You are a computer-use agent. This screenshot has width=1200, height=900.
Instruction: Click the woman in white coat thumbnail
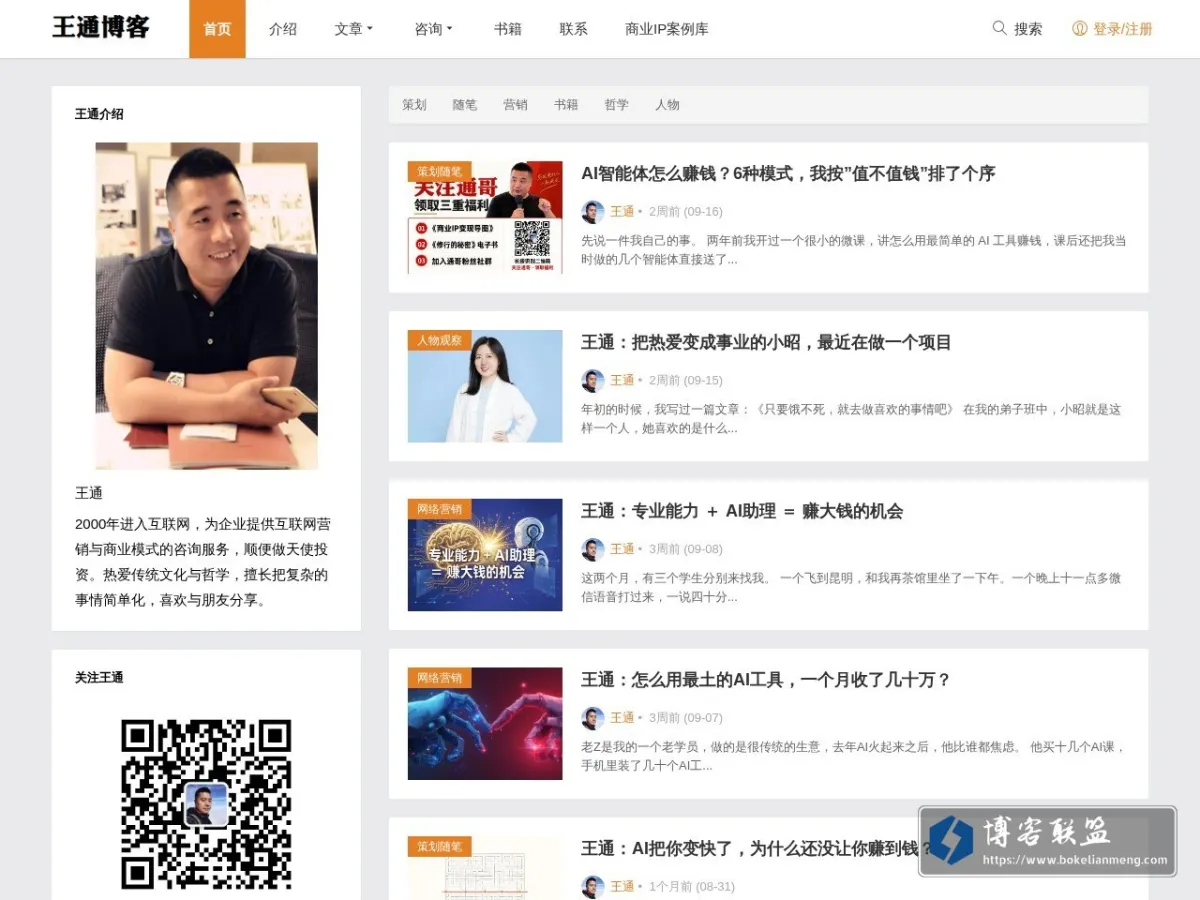click(x=485, y=386)
